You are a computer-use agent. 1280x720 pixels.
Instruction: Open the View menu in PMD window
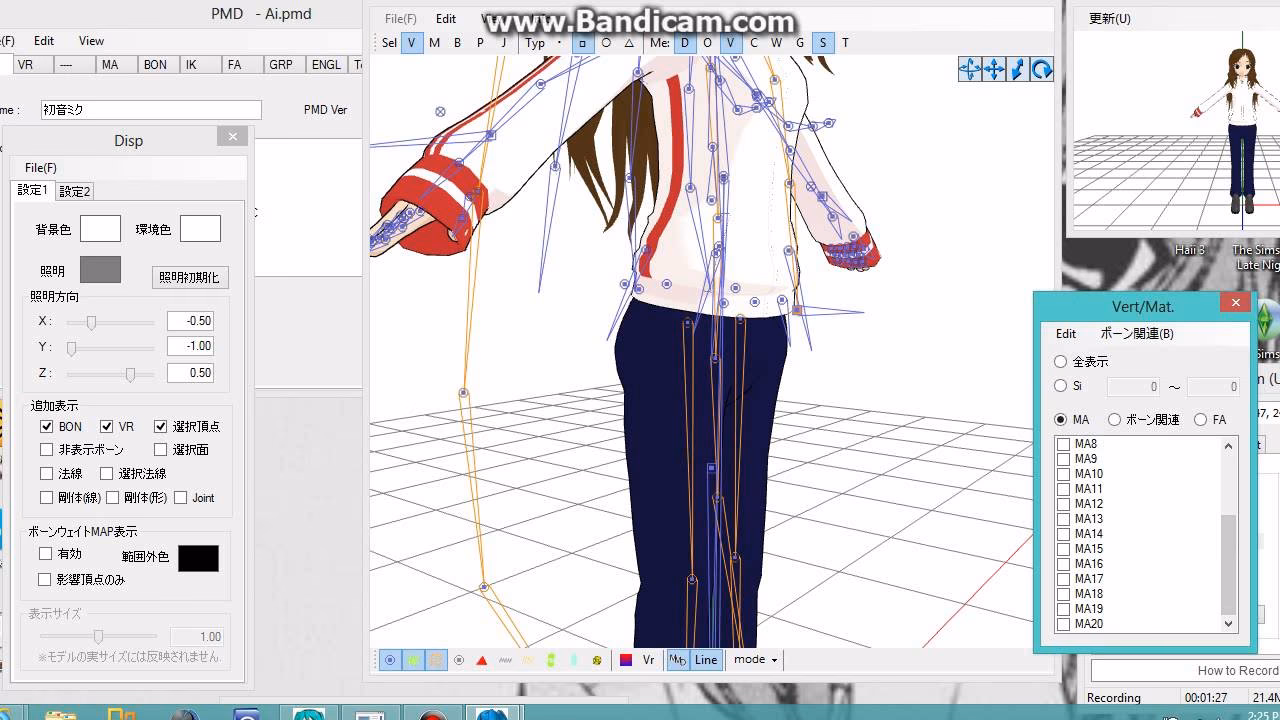91,41
